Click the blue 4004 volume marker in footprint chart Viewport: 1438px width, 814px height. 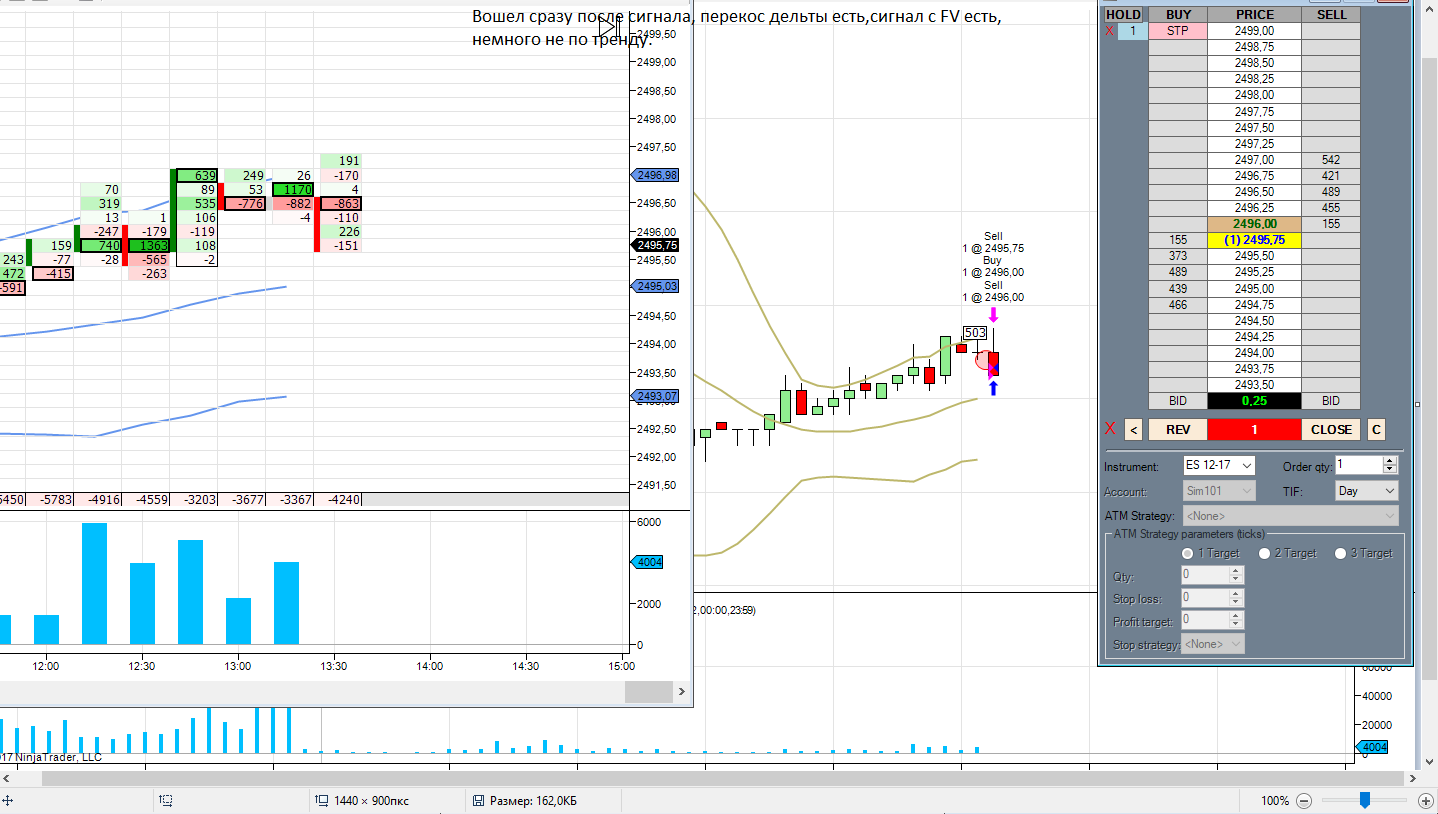[x=648, y=562]
